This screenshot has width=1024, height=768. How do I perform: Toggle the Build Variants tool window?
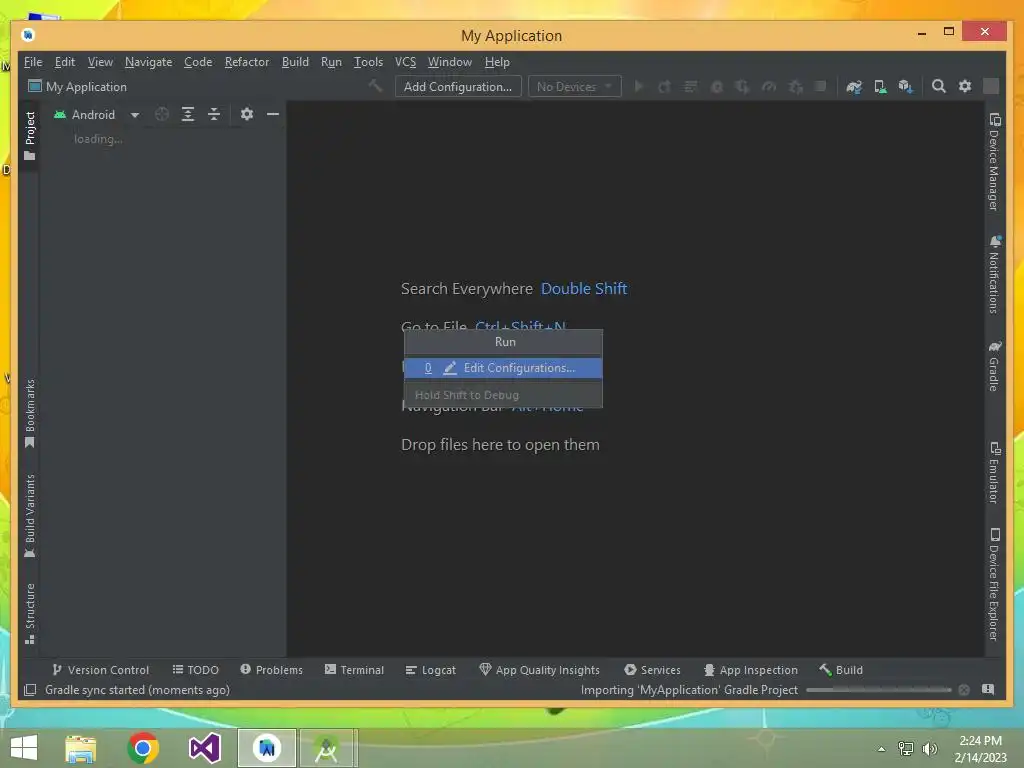pos(29,515)
